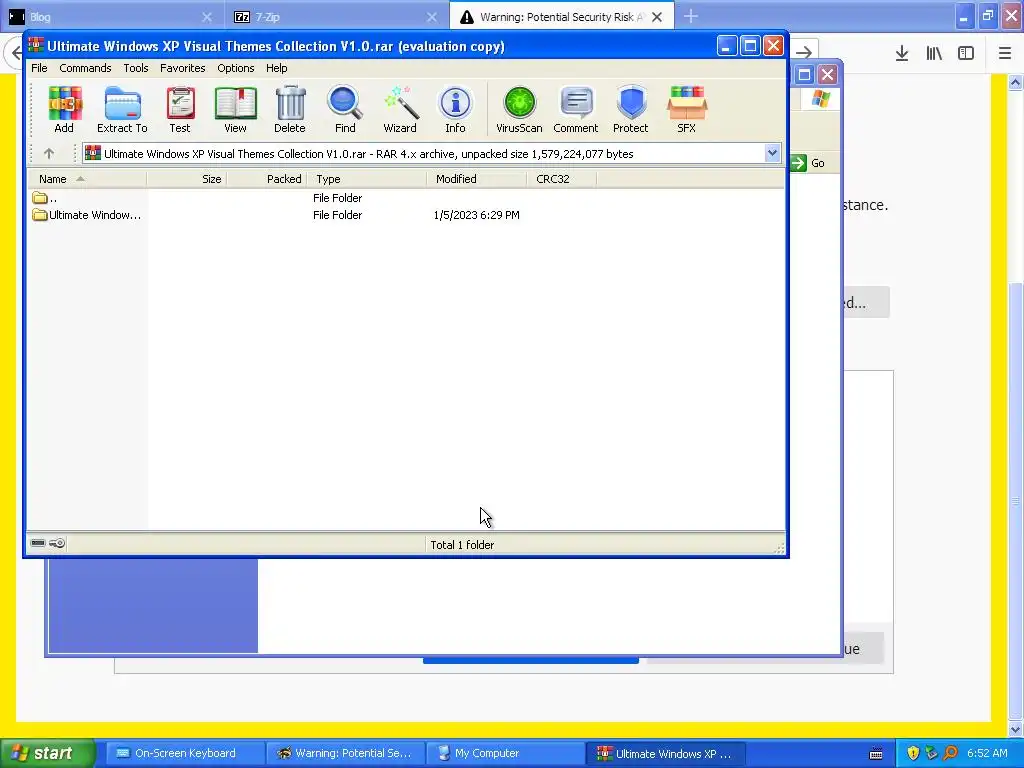This screenshot has height=768, width=1024.
Task: Open the Tools menu
Action: [136, 68]
